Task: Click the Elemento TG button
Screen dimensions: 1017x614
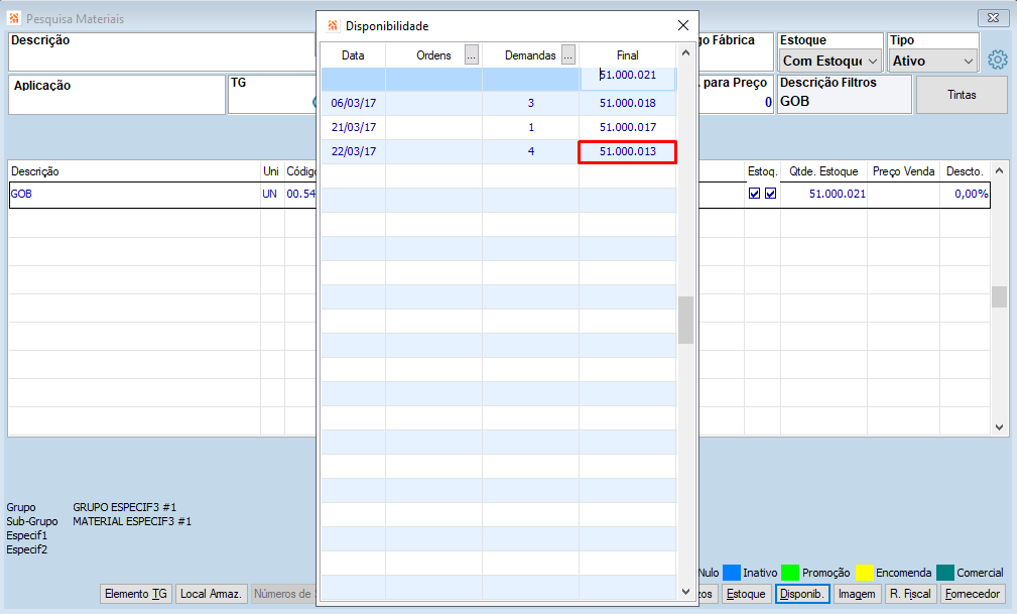Action: tap(136, 594)
